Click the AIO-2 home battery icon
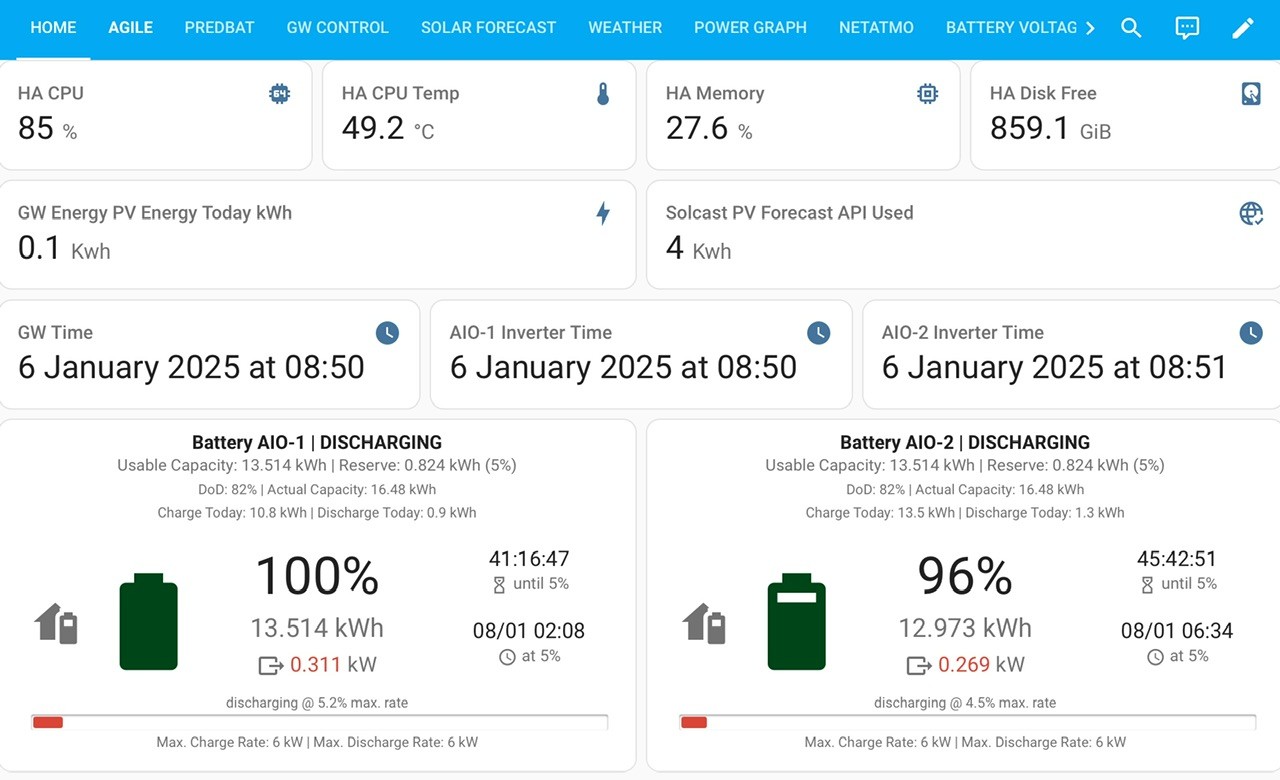 tap(704, 623)
